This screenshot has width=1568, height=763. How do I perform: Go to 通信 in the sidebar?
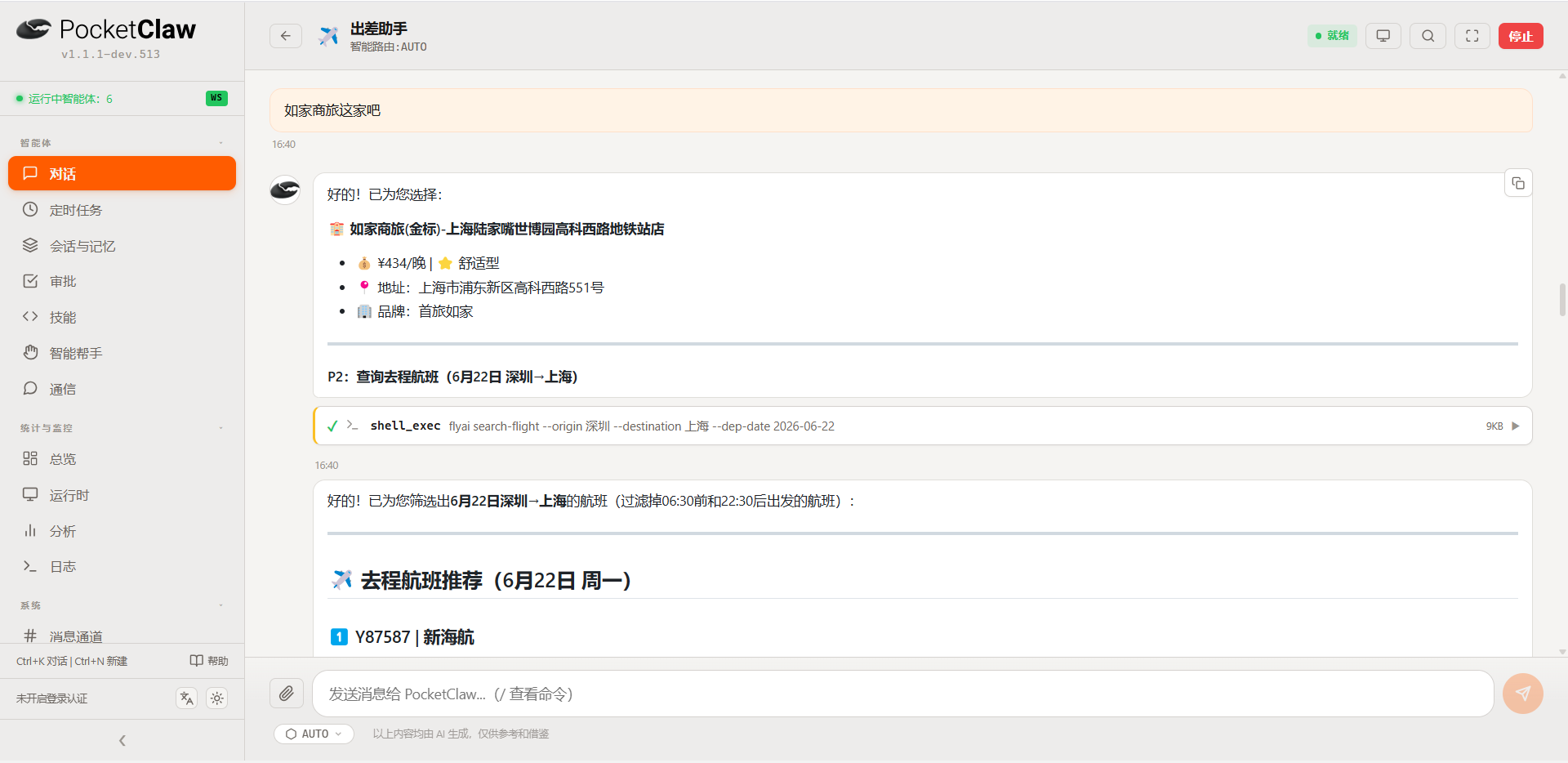[122, 389]
